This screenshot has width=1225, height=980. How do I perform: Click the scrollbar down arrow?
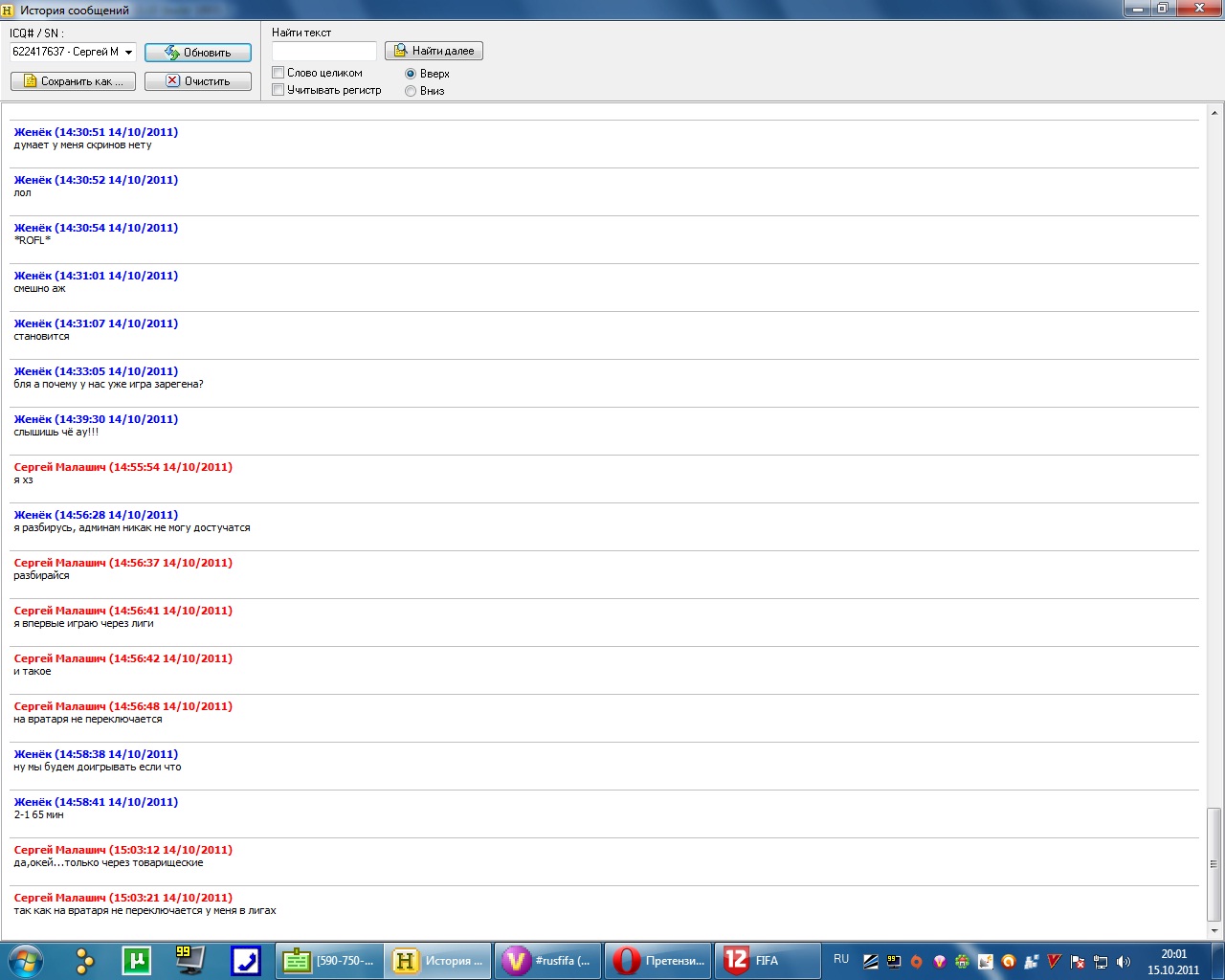pos(1214,930)
